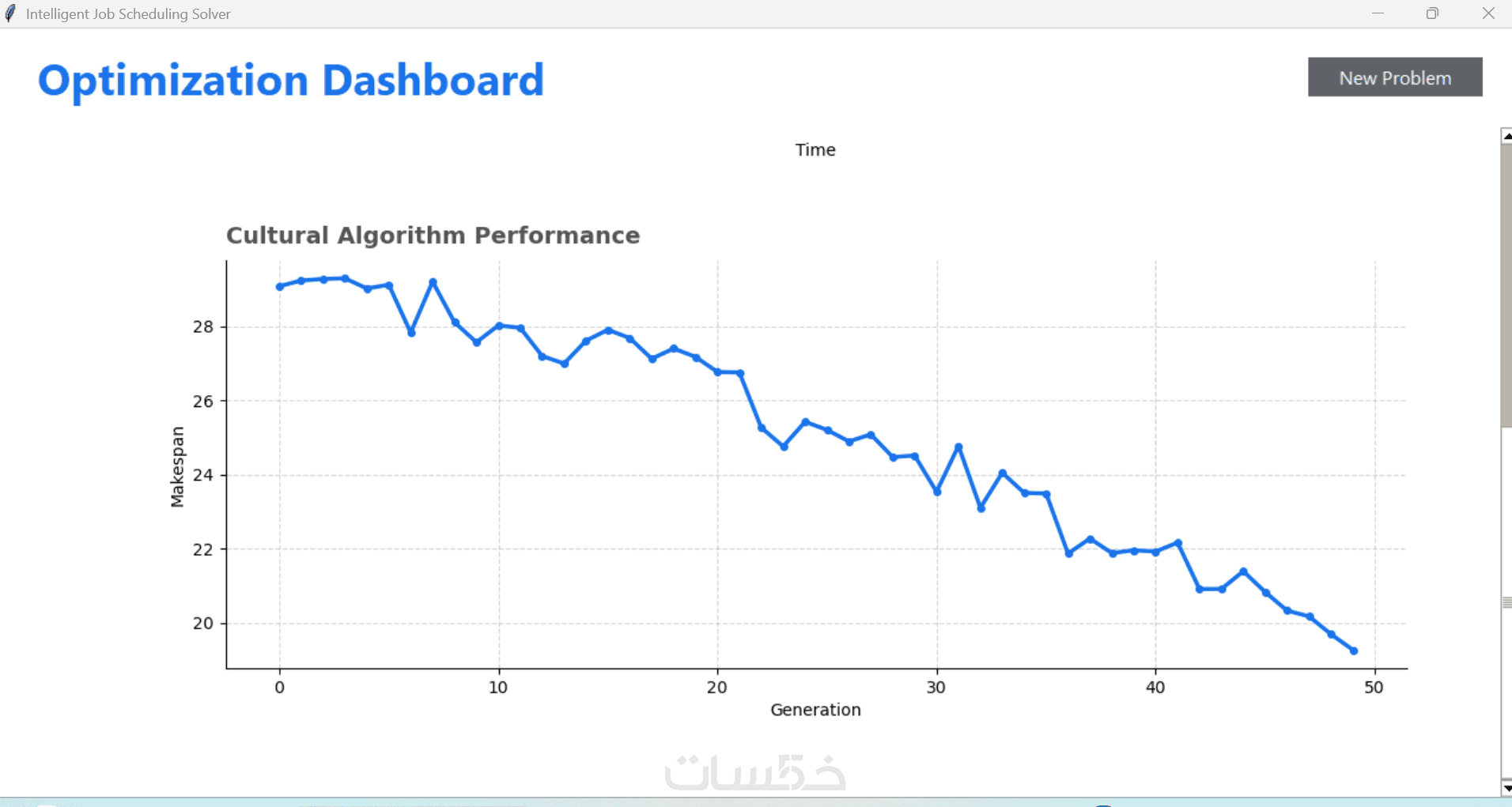Click the x-axis tick label 30

[936, 688]
